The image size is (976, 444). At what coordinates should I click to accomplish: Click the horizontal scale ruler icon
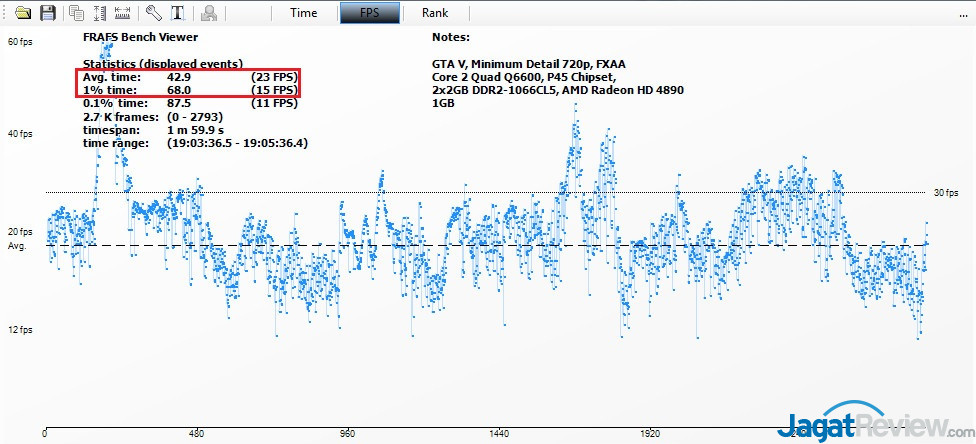point(122,13)
